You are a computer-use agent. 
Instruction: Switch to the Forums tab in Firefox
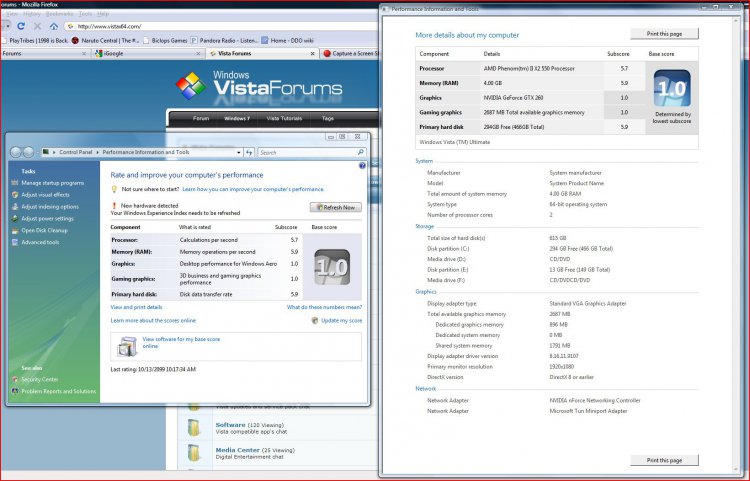click(44, 54)
